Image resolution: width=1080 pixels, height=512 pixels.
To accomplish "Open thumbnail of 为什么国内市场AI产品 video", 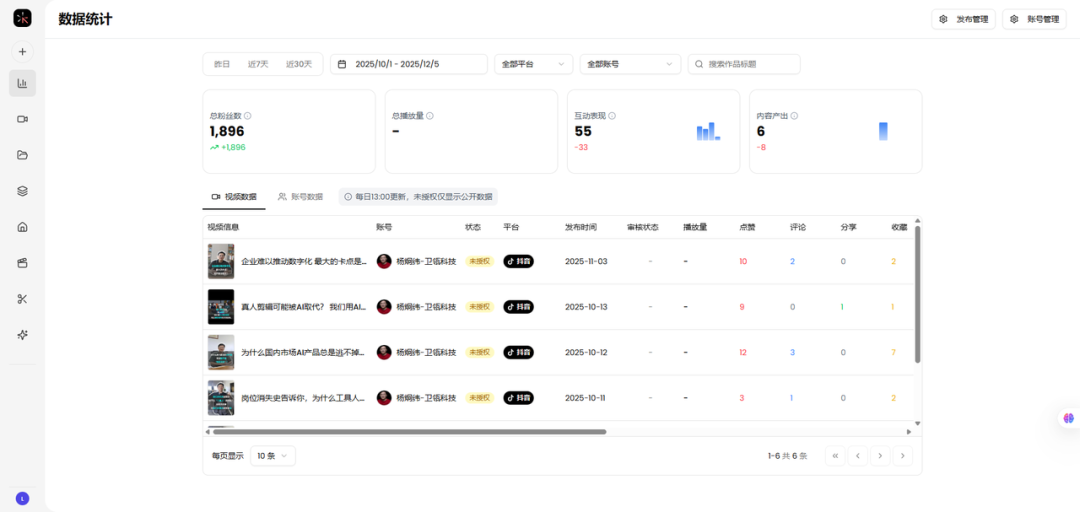I will tap(221, 352).
